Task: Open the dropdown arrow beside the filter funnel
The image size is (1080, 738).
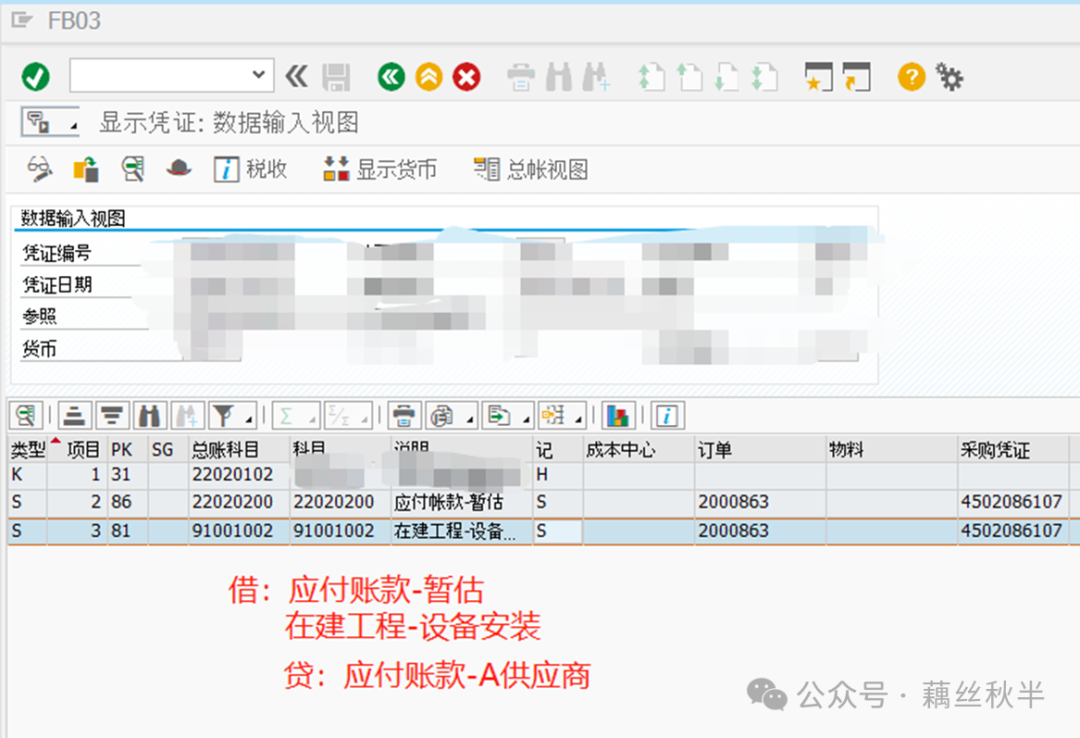Action: pyautogui.click(x=249, y=419)
